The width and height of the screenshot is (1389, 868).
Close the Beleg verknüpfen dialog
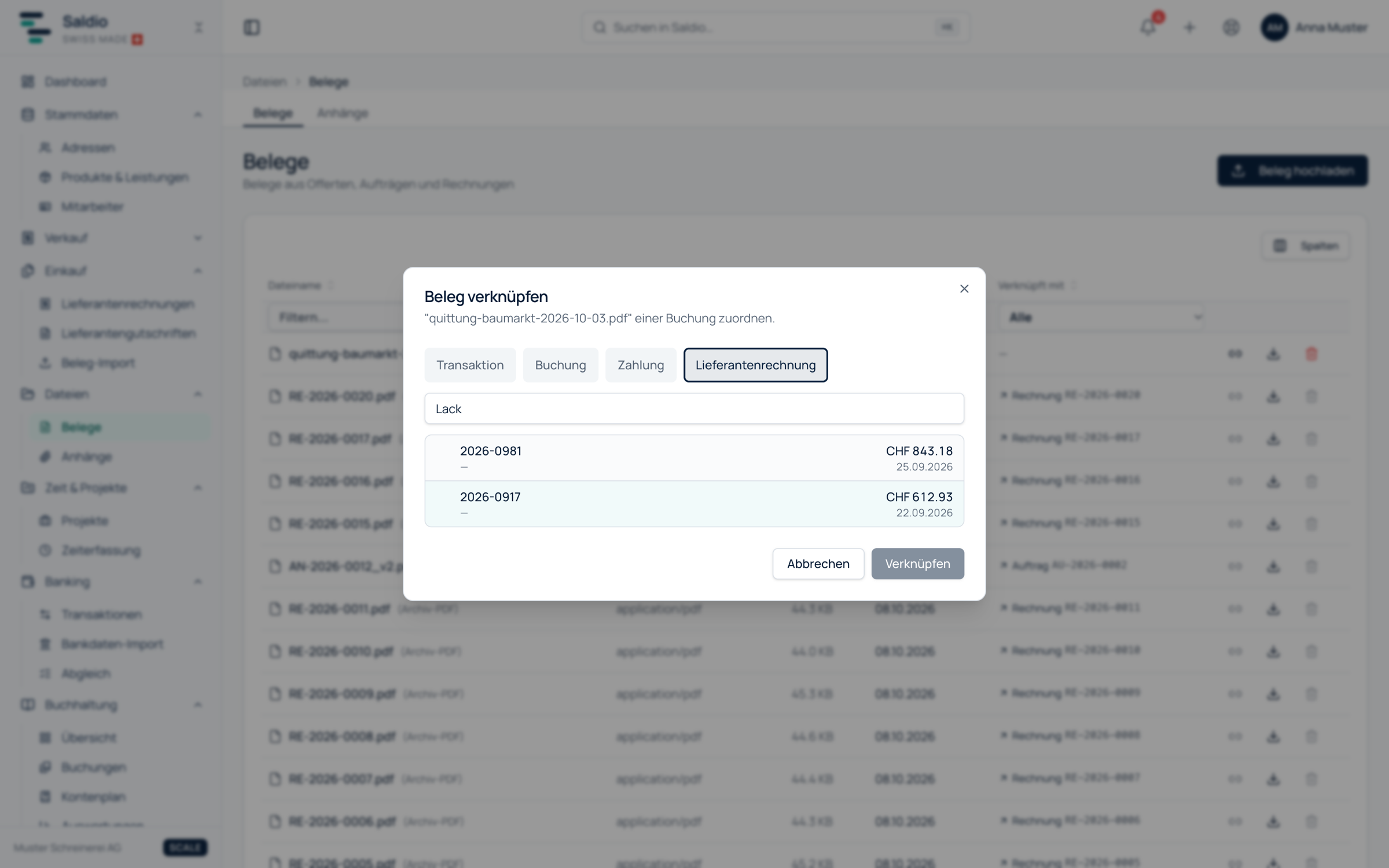(964, 289)
